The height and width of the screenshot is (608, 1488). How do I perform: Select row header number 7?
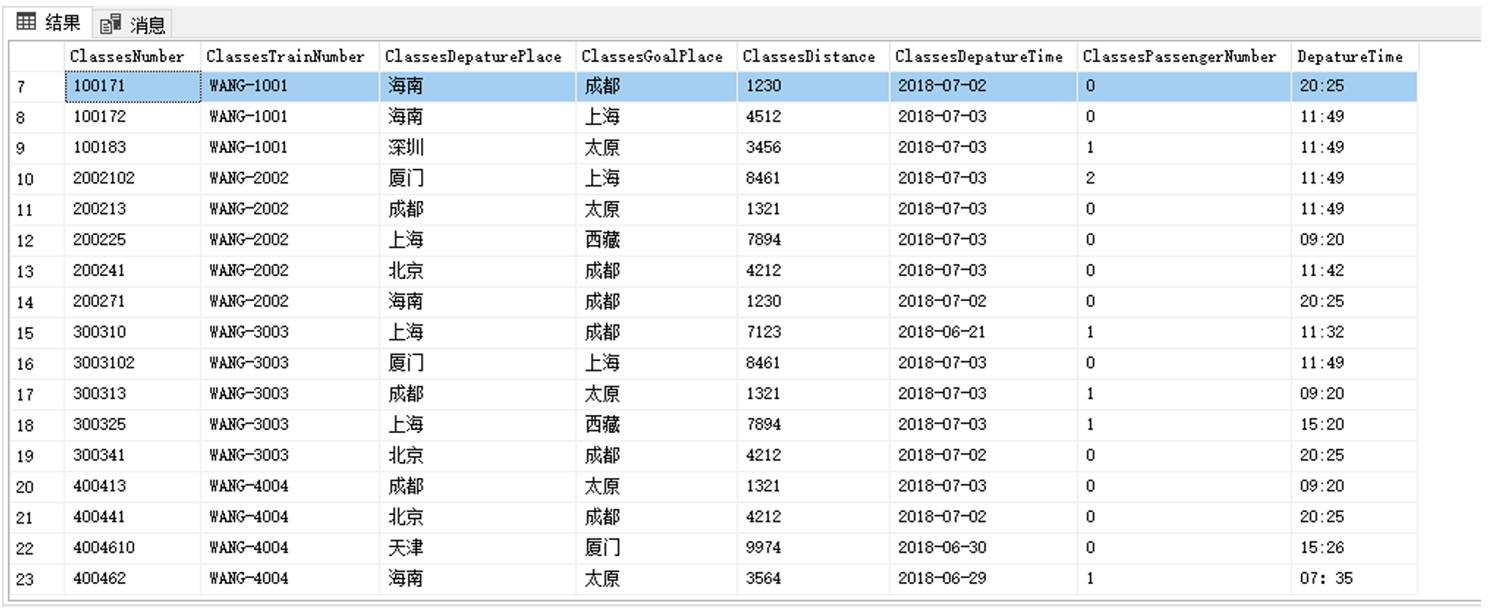(x=37, y=87)
